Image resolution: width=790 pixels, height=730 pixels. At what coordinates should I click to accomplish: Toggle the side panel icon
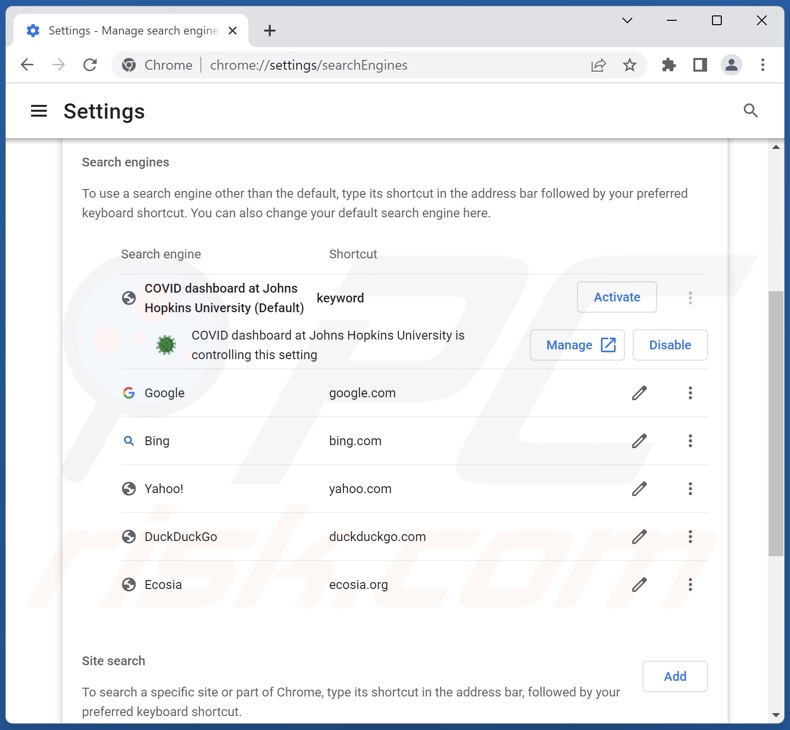(x=700, y=65)
